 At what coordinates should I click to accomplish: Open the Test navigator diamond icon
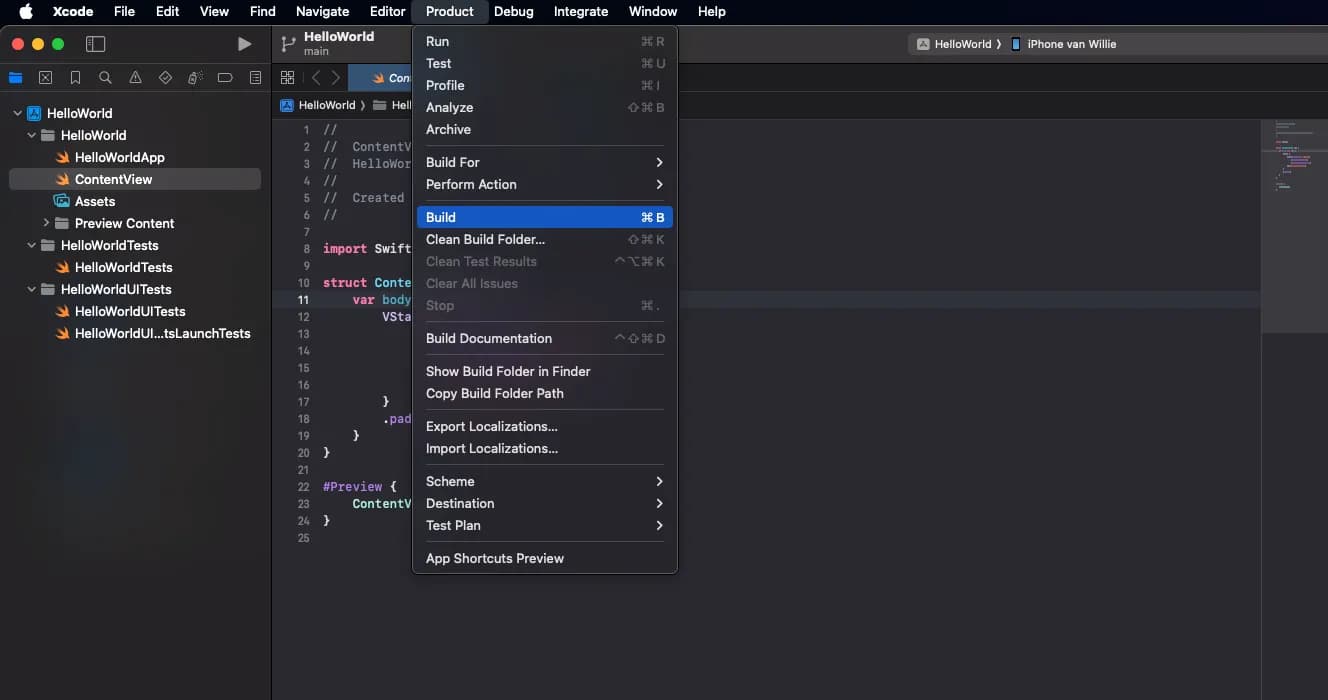(165, 78)
